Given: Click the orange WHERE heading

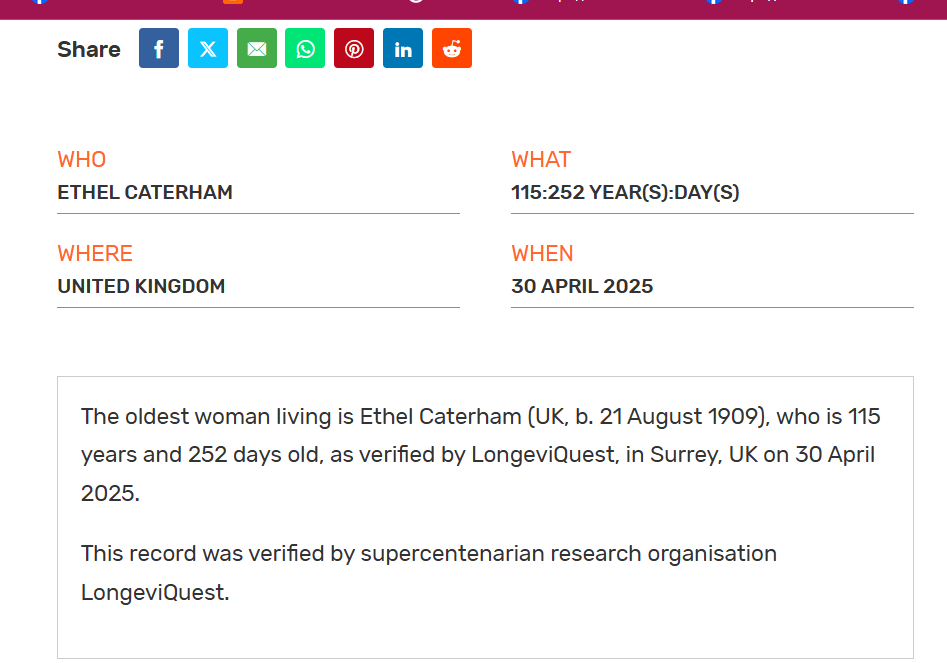Looking at the screenshot, I should click(95, 253).
